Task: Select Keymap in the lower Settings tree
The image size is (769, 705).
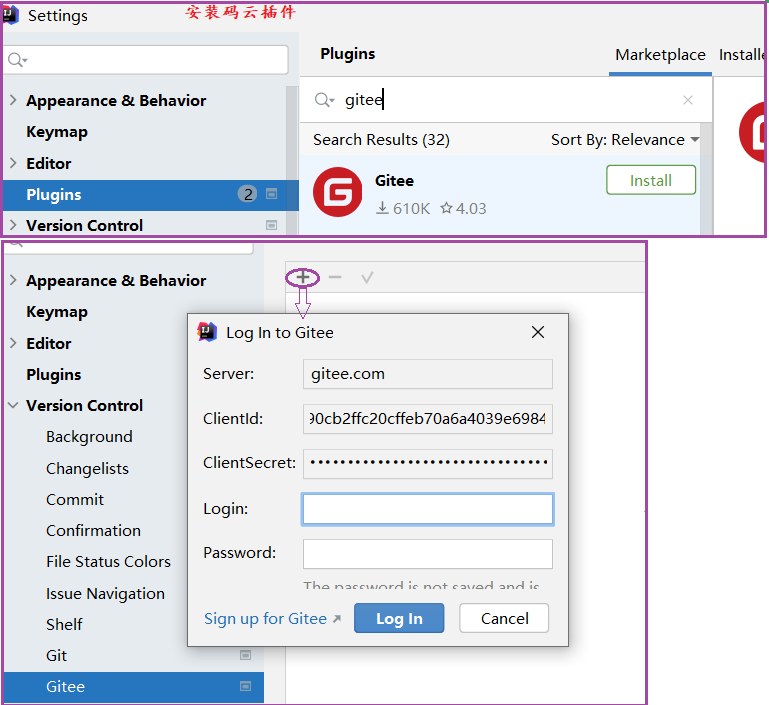Action: tap(56, 312)
